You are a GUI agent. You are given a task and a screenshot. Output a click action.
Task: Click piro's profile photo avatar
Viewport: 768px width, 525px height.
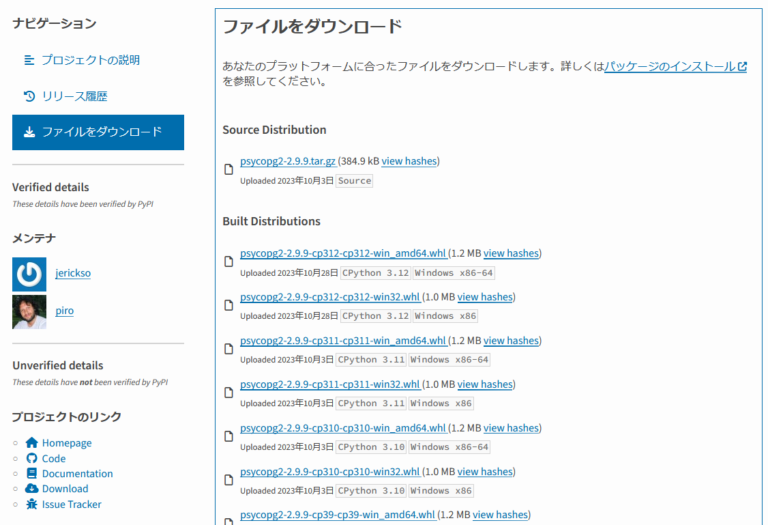click(x=29, y=312)
